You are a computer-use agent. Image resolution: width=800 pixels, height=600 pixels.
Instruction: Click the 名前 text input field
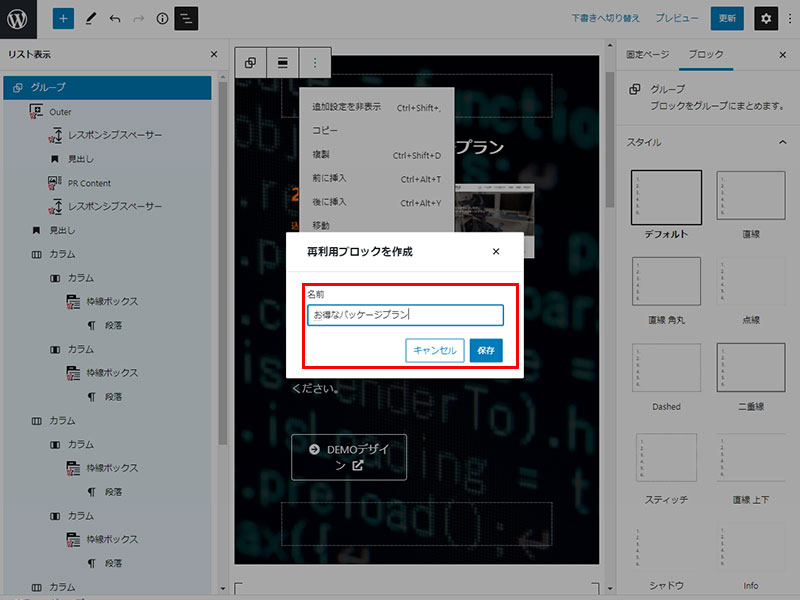coord(405,315)
